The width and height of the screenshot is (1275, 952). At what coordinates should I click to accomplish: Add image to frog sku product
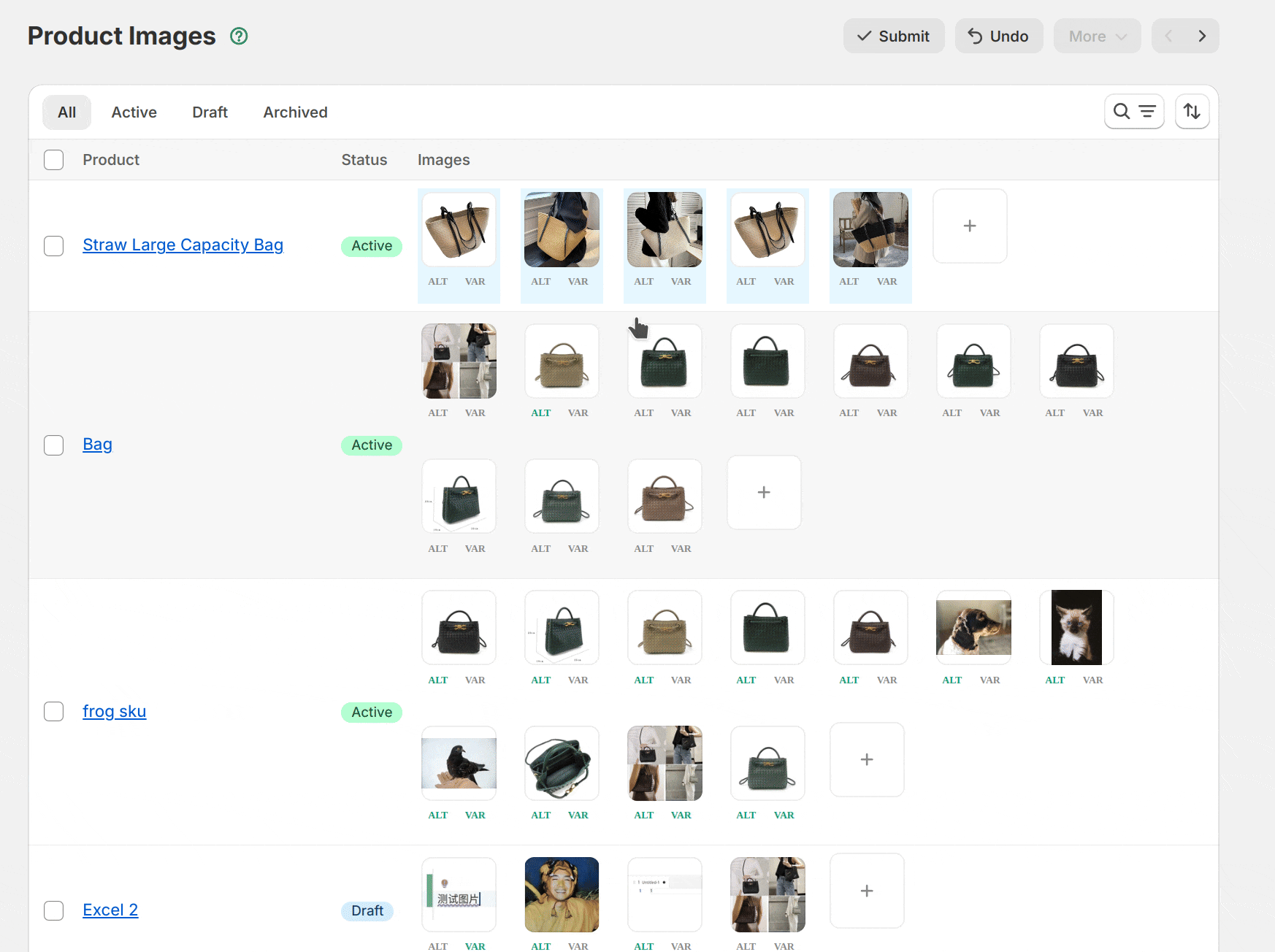pyautogui.click(x=867, y=760)
